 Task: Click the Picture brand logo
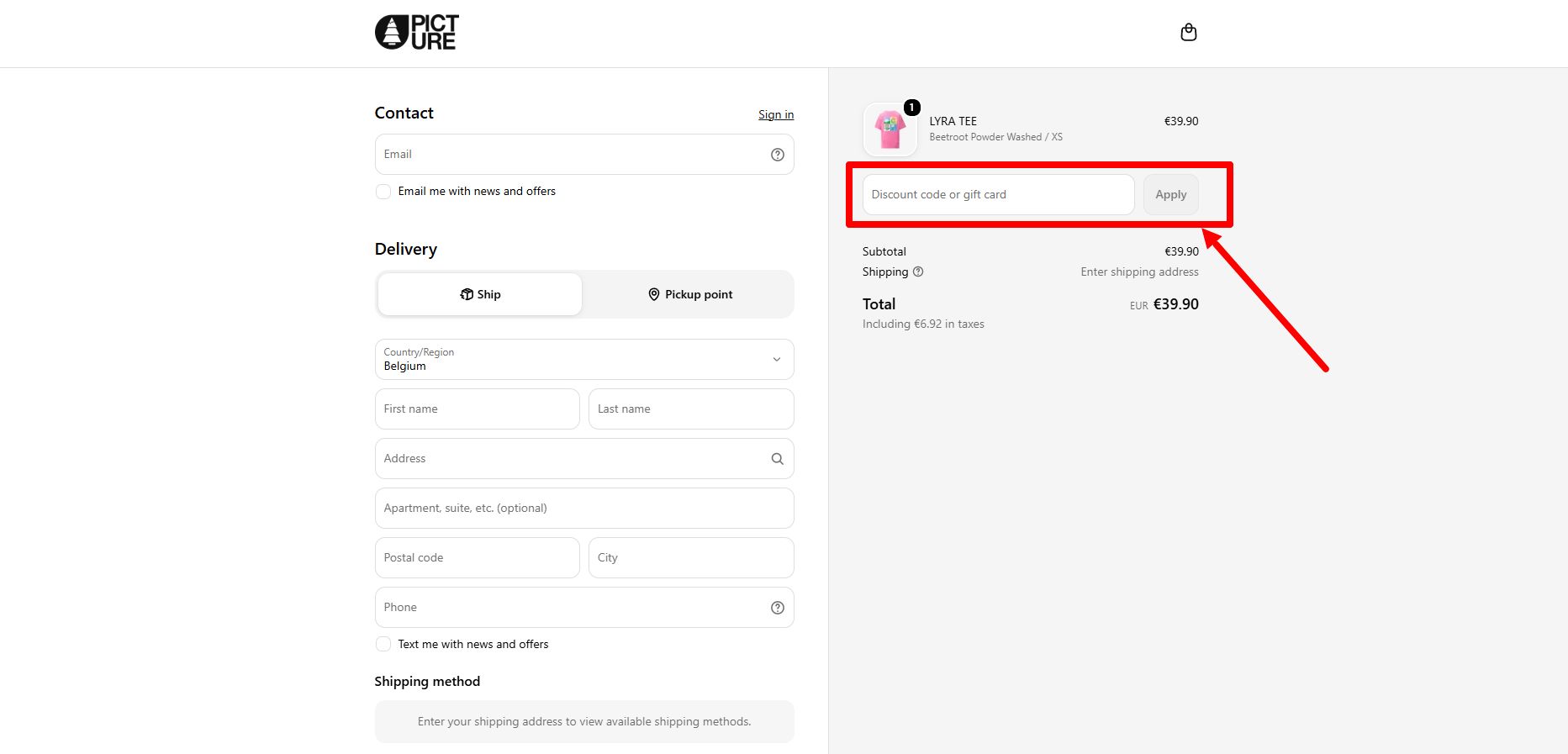point(416,33)
